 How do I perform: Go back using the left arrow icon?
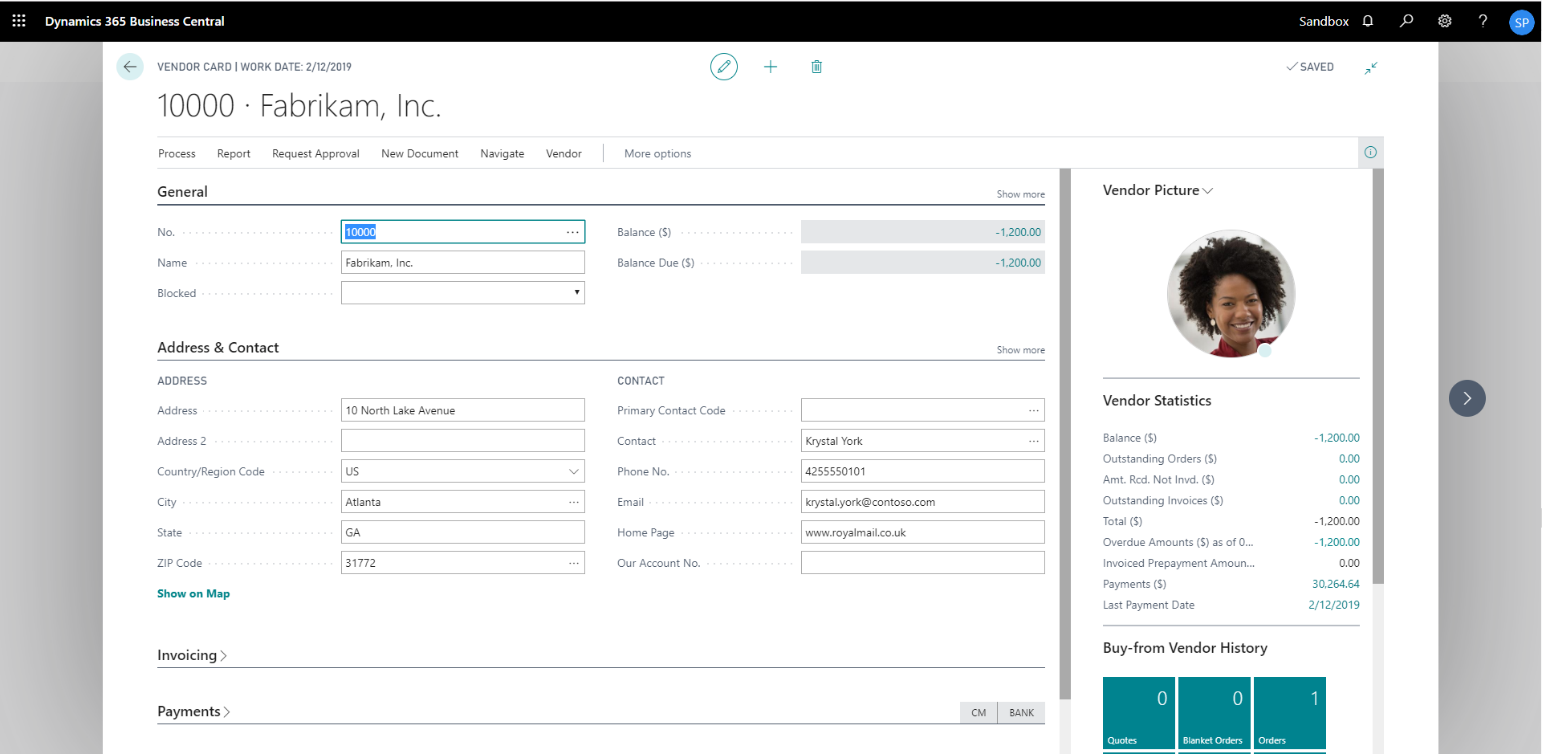(x=130, y=67)
